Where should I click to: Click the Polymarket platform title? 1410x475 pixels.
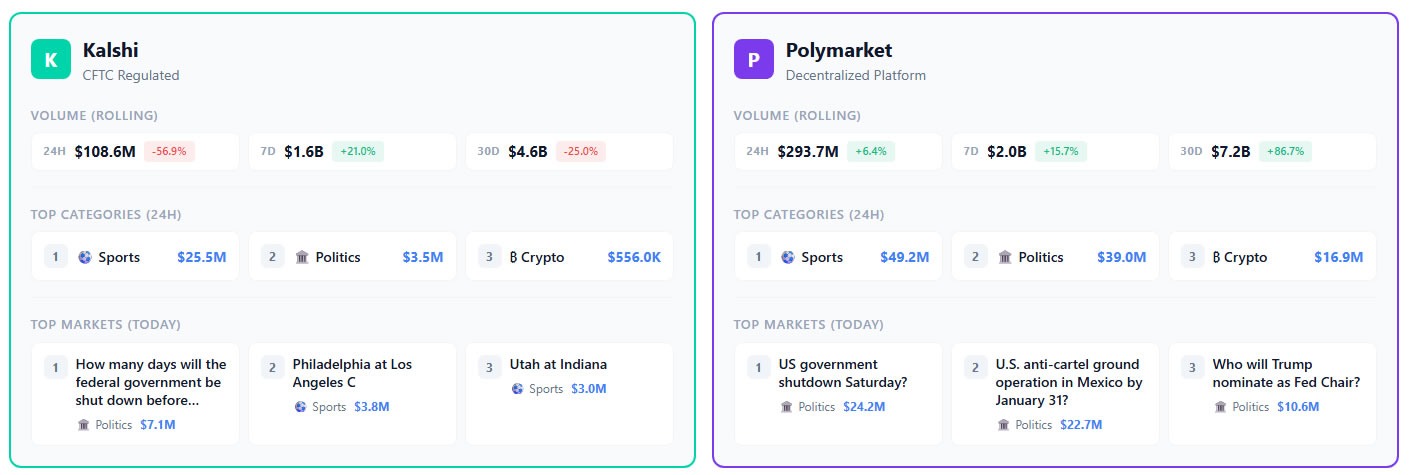(838, 50)
